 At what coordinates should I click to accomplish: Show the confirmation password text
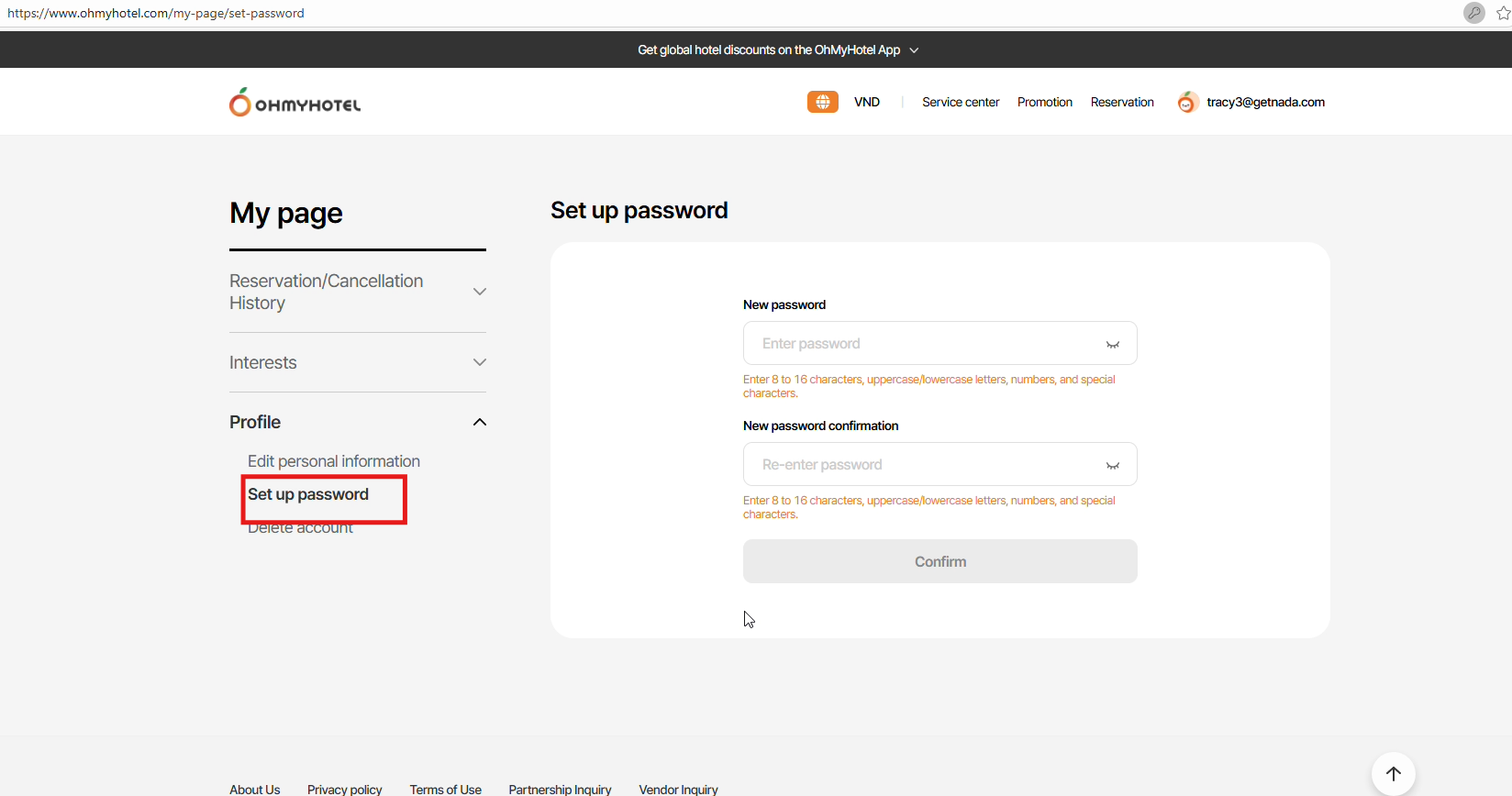pyautogui.click(x=1112, y=465)
